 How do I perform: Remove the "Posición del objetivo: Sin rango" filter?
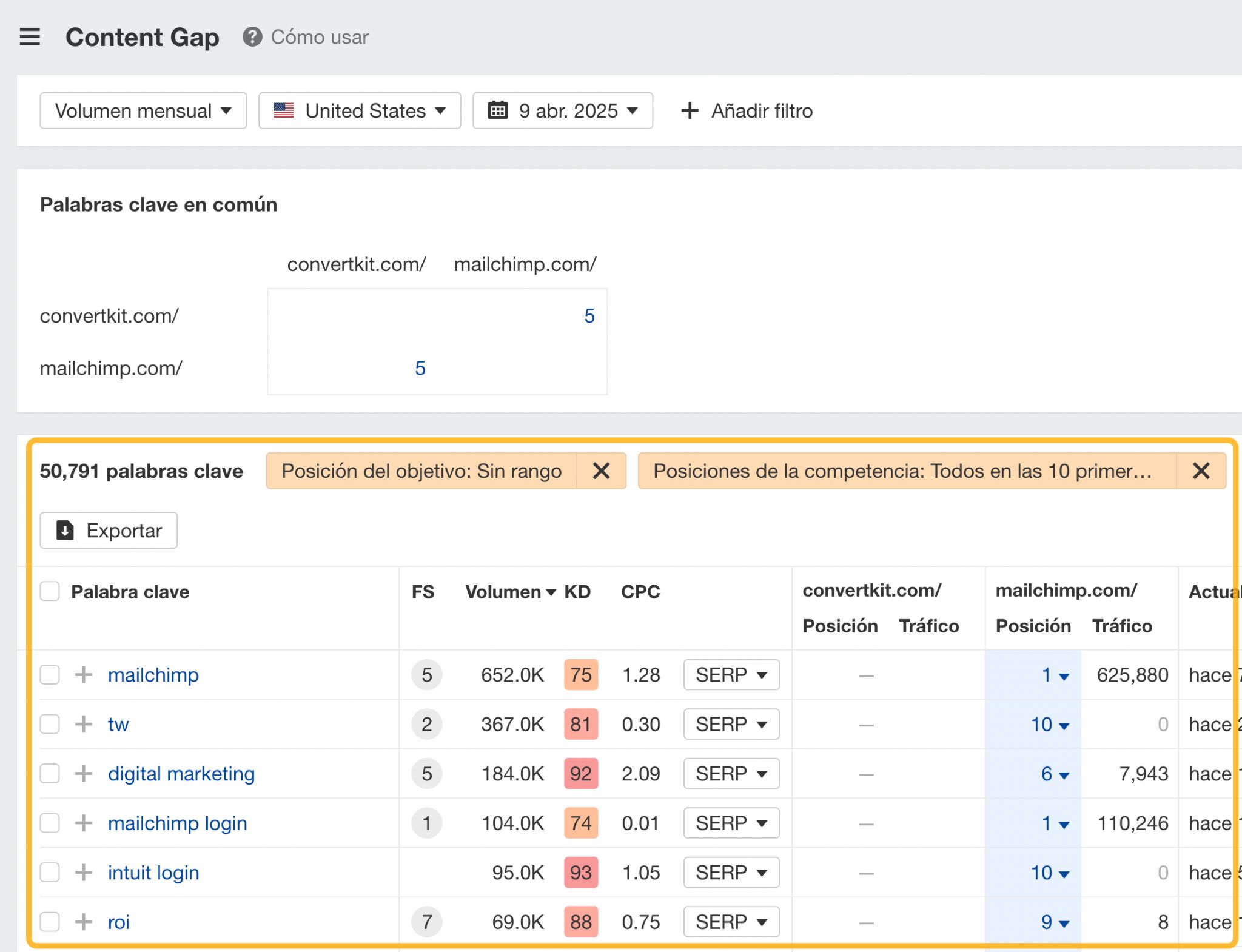point(601,471)
